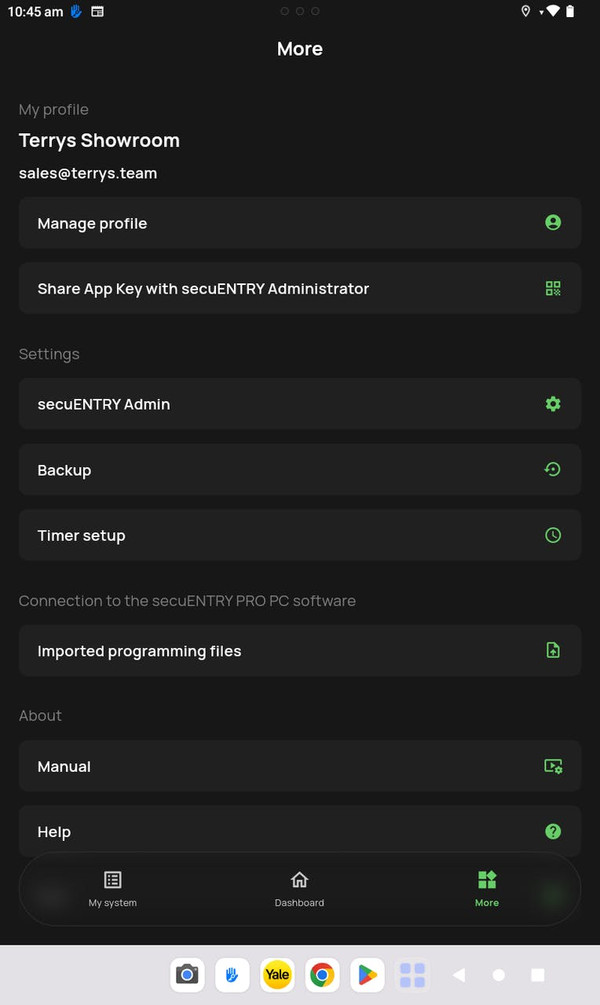Tap the About section header
600x1005 pixels.
tap(40, 715)
